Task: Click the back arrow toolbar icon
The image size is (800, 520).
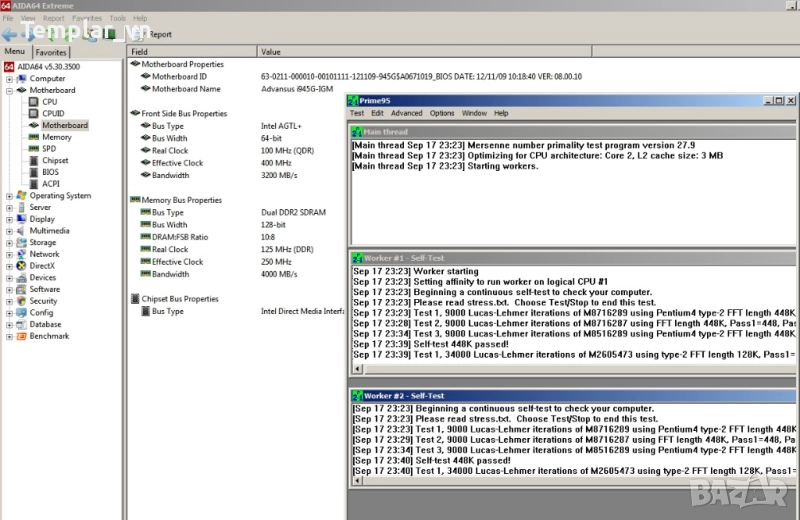Action: pyautogui.click(x=9, y=34)
